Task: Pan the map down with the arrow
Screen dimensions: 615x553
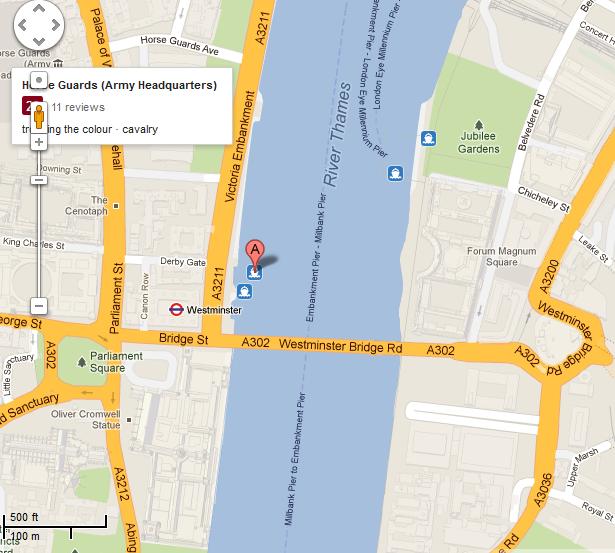Action: [x=39, y=42]
